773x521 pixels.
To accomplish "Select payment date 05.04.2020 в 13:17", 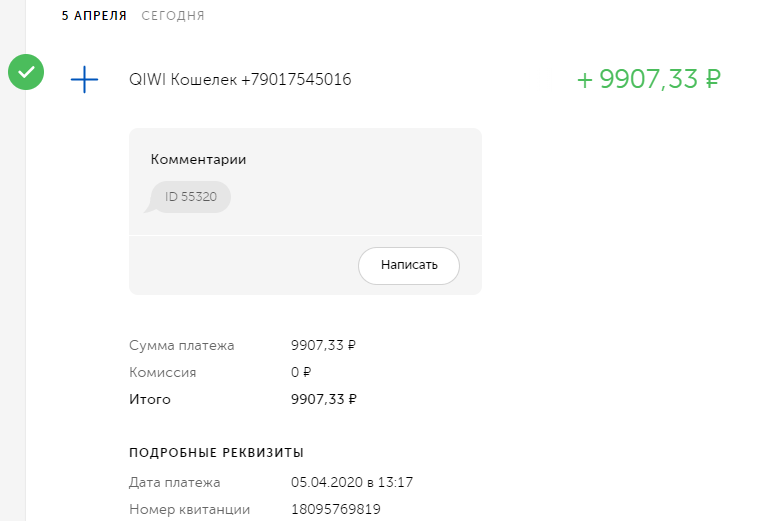I will click(x=352, y=483).
